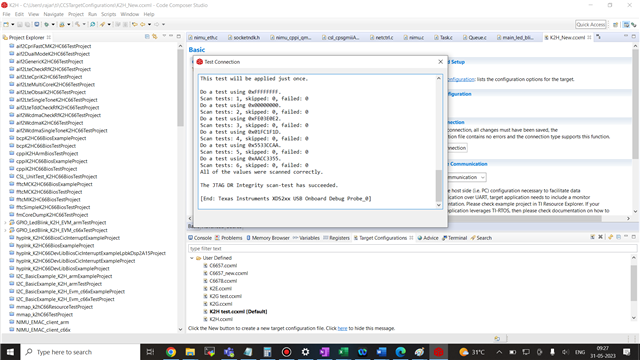640x360 pixels.
Task: Click the 'here' link to hide message
Action: pyautogui.click(x=342, y=328)
